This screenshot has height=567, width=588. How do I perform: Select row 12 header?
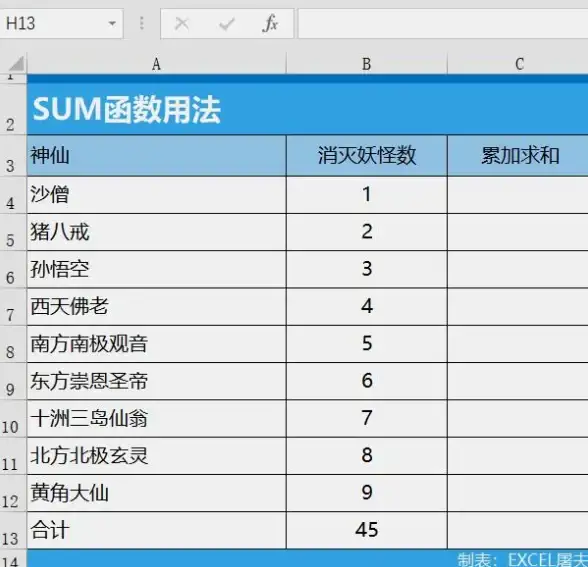click(x=13, y=493)
